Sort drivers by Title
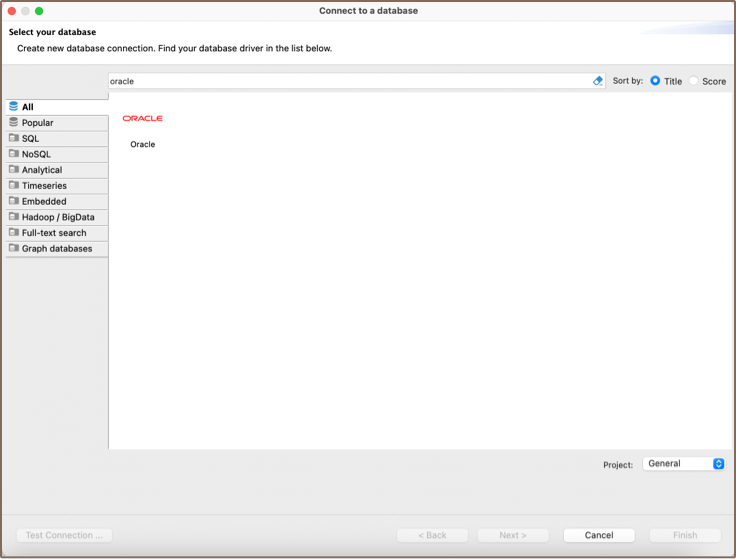This screenshot has height=559, width=736. point(655,81)
